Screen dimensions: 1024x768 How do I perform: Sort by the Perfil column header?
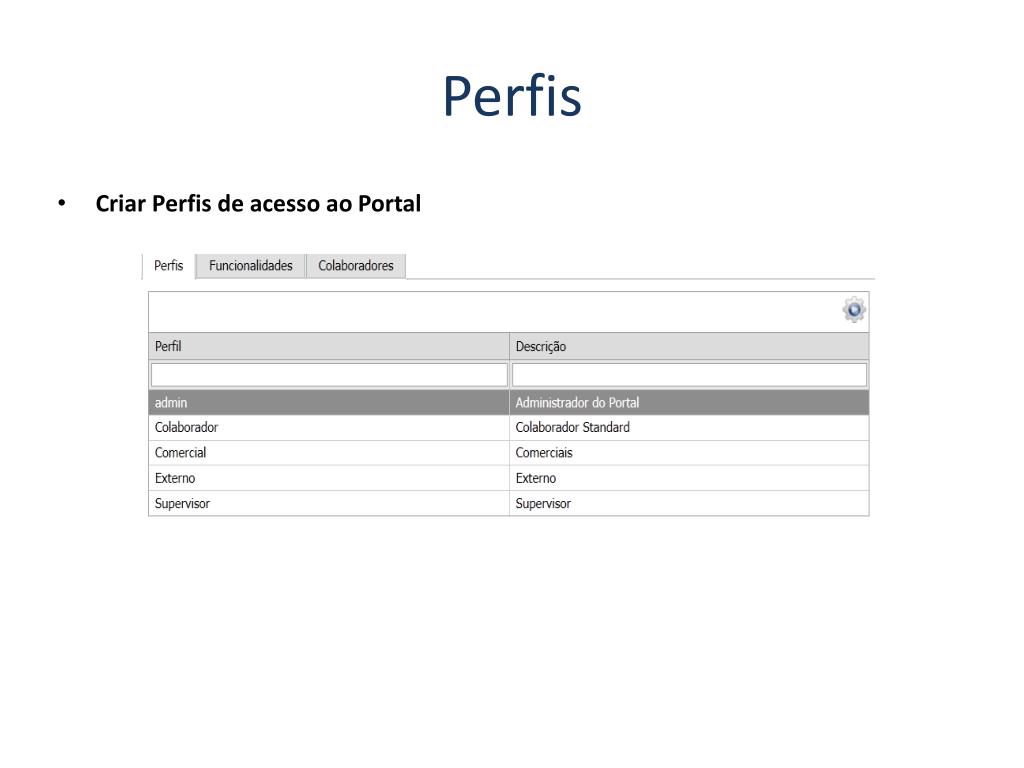328,346
